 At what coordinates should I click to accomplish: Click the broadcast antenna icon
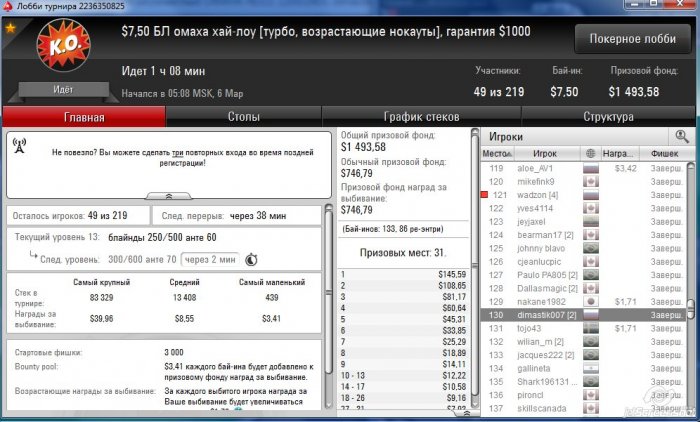coord(19,145)
